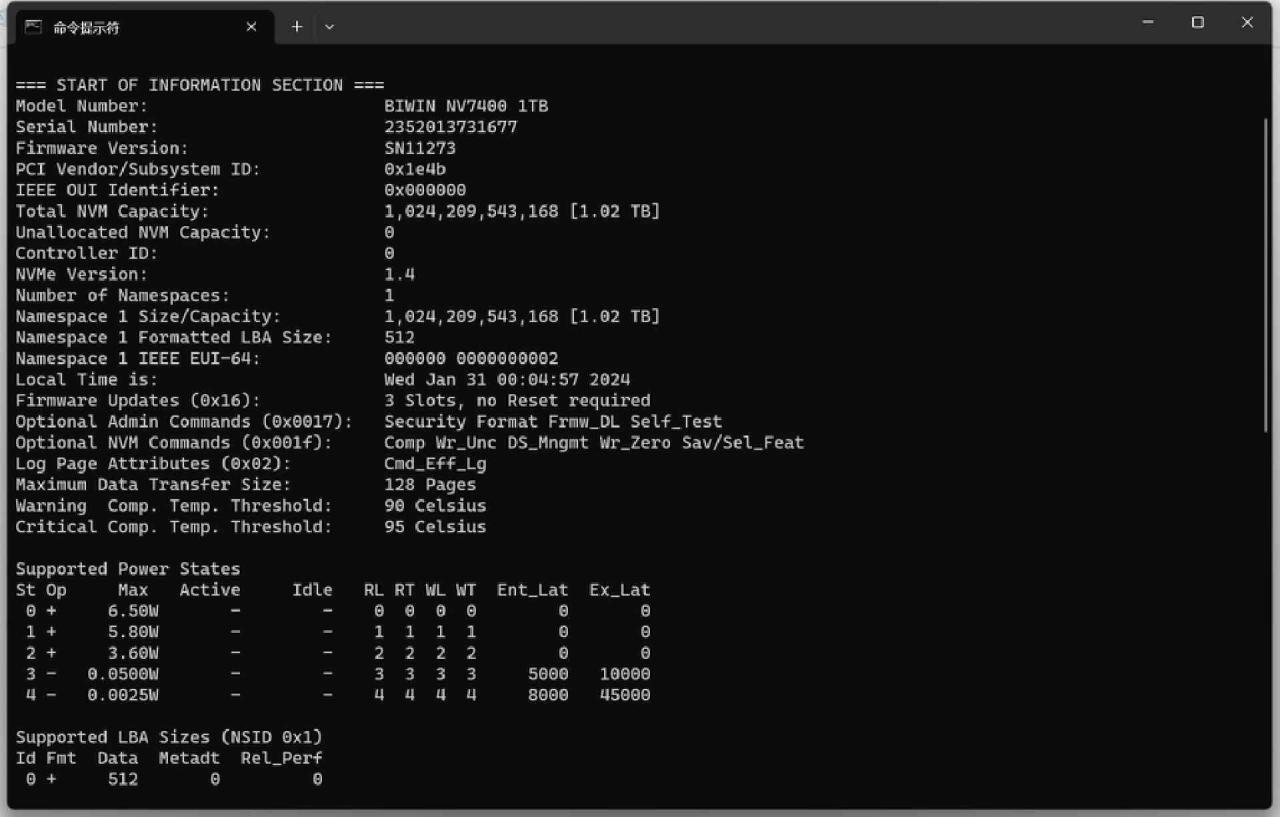
Task: Maximize the terminal window
Action: click(1197, 22)
